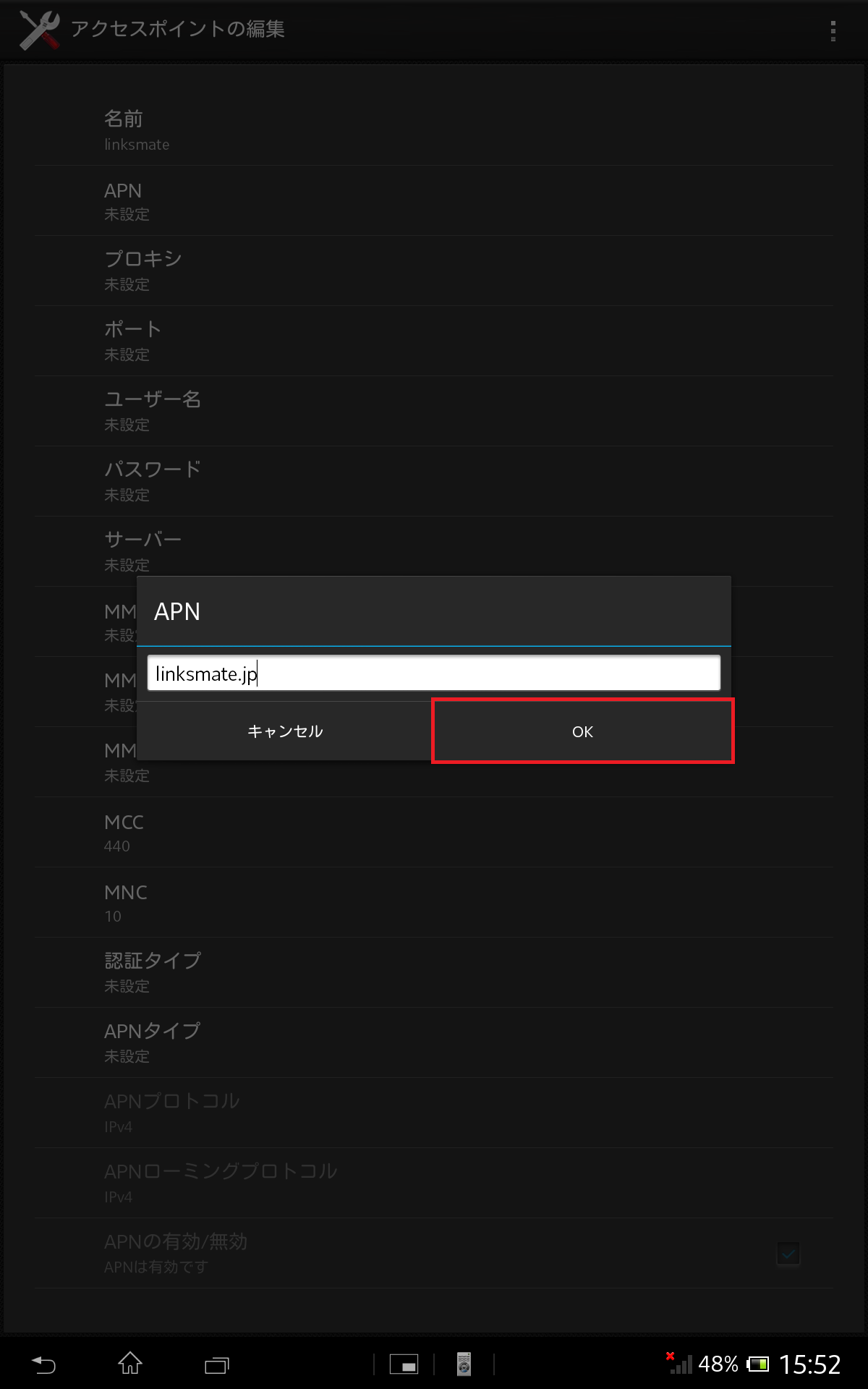Click the APN text field with linksmate.jp
This screenshot has height=1389, width=868.
[434, 674]
